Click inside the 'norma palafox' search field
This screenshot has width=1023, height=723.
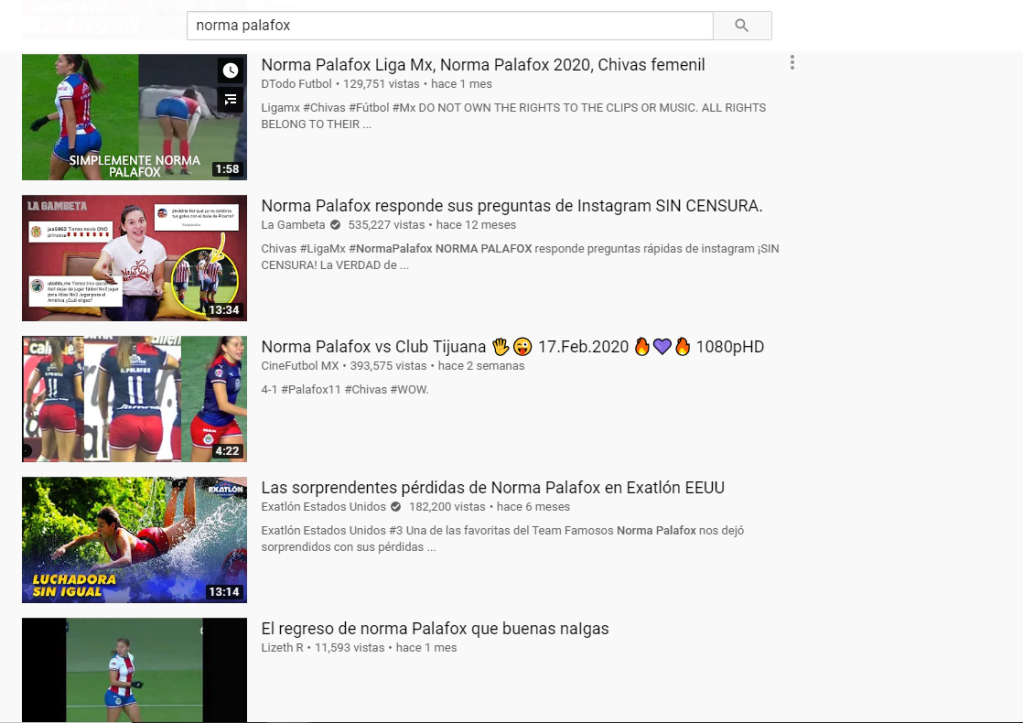(450, 25)
